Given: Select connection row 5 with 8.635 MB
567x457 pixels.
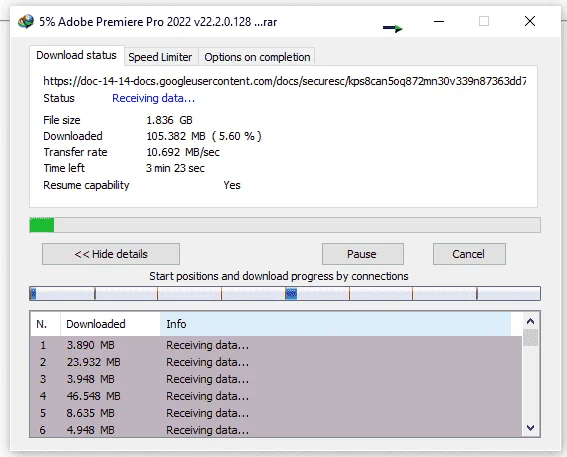Looking at the screenshot, I should [276, 413].
